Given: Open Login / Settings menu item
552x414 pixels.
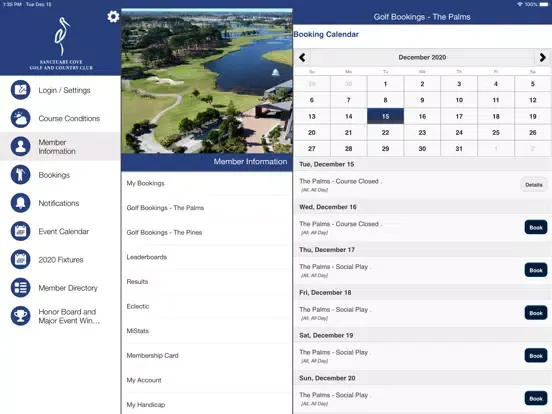Looking at the screenshot, I should click(60, 90).
